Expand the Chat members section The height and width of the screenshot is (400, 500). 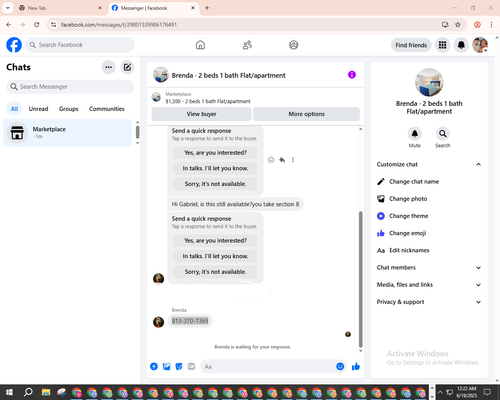[429, 268]
